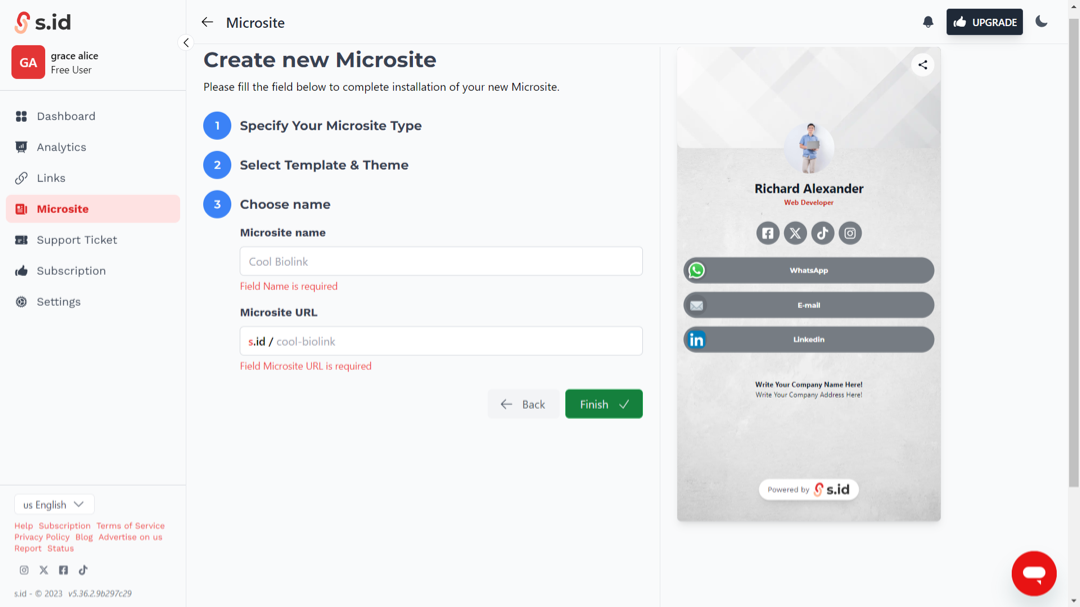Open Links in the sidebar

93,178
